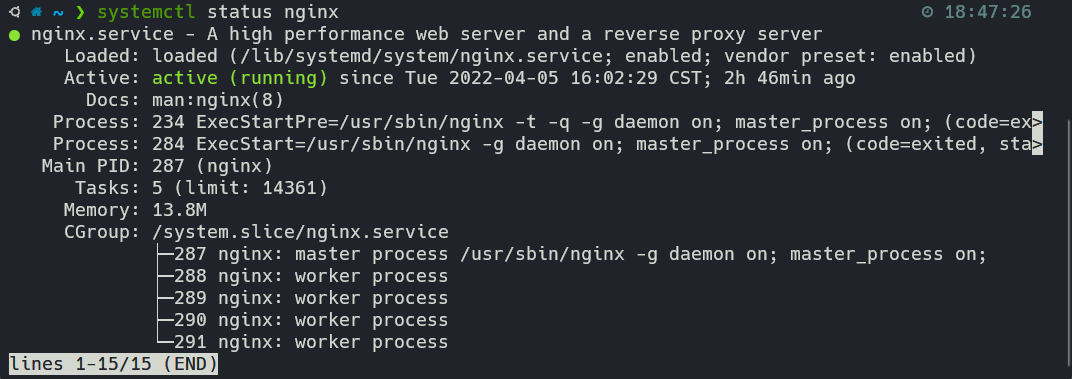This screenshot has width=1072, height=379.
Task: Click the timestamp 18:47:26
Action: coord(988,13)
